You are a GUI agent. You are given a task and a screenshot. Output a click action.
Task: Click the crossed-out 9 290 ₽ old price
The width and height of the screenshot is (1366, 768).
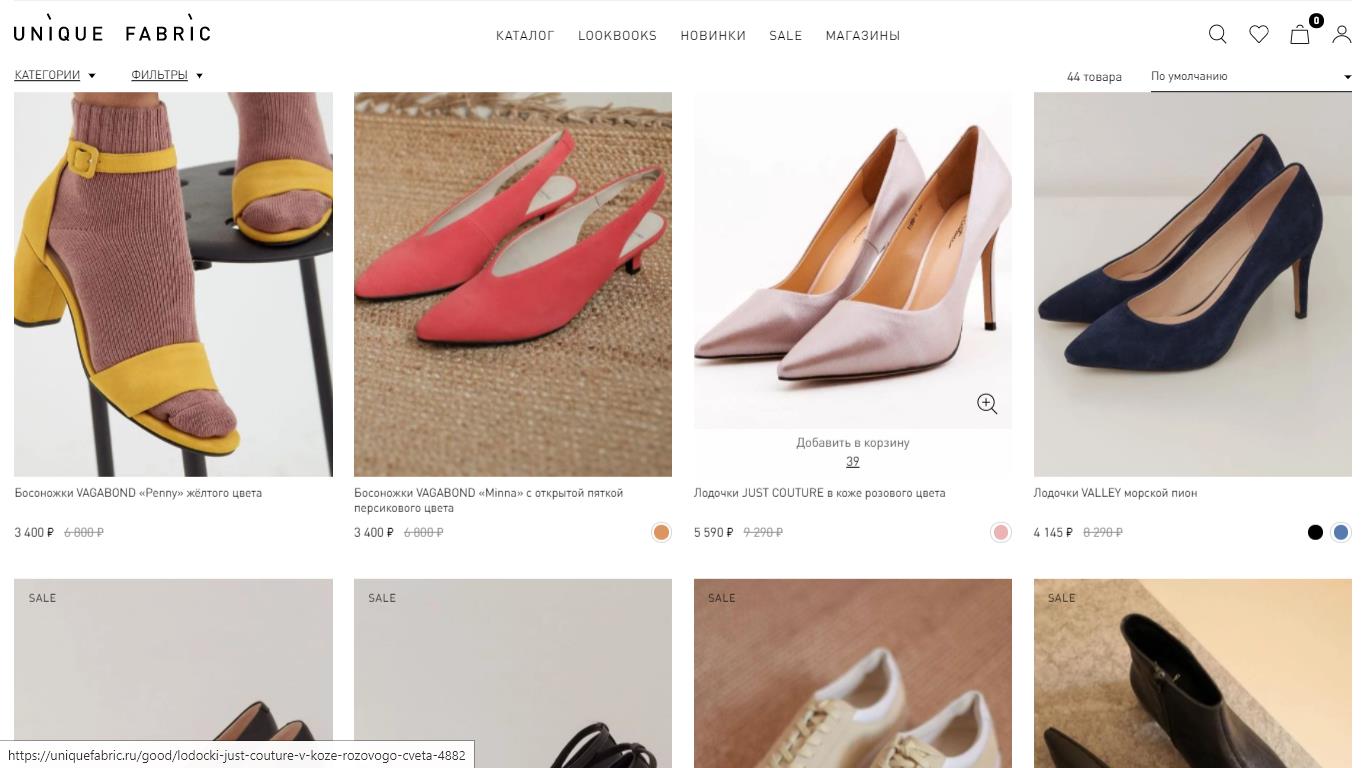click(763, 532)
